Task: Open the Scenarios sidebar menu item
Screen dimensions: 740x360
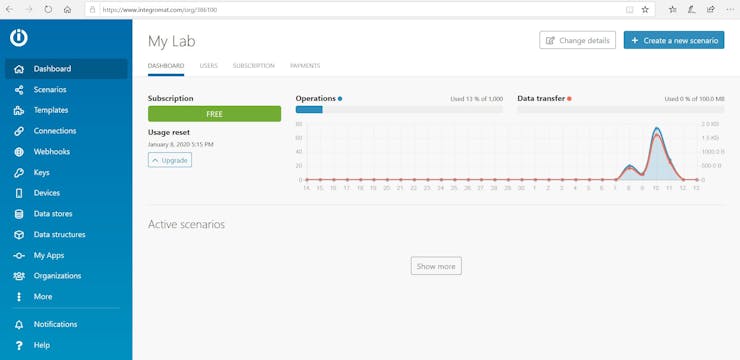Action: pyautogui.click(x=66, y=90)
